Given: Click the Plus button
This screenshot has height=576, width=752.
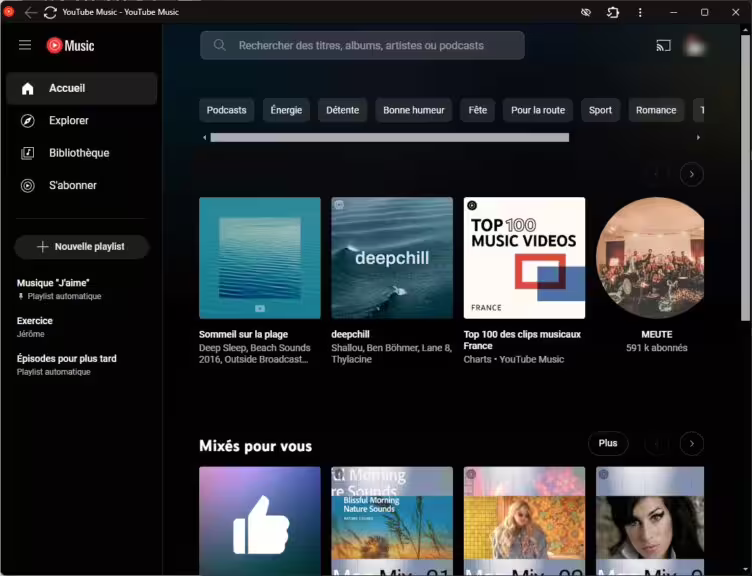Looking at the screenshot, I should pos(608,444).
